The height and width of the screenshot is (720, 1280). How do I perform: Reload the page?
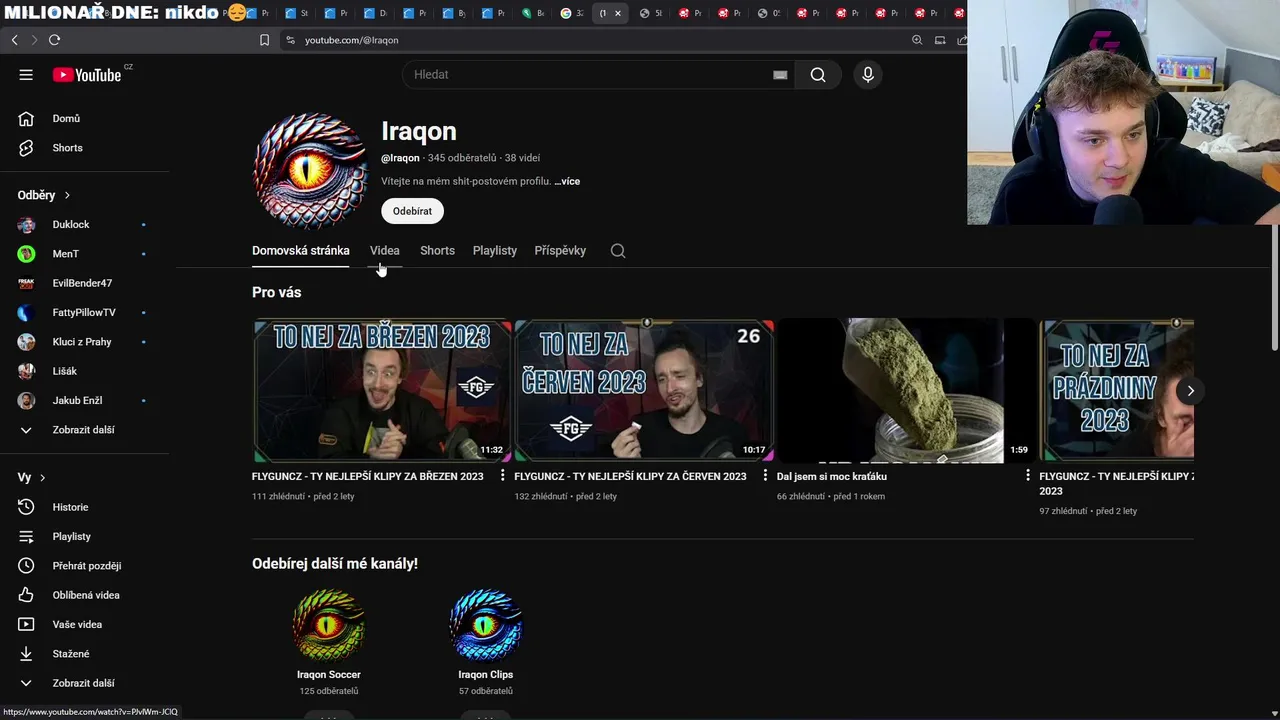coord(54,40)
